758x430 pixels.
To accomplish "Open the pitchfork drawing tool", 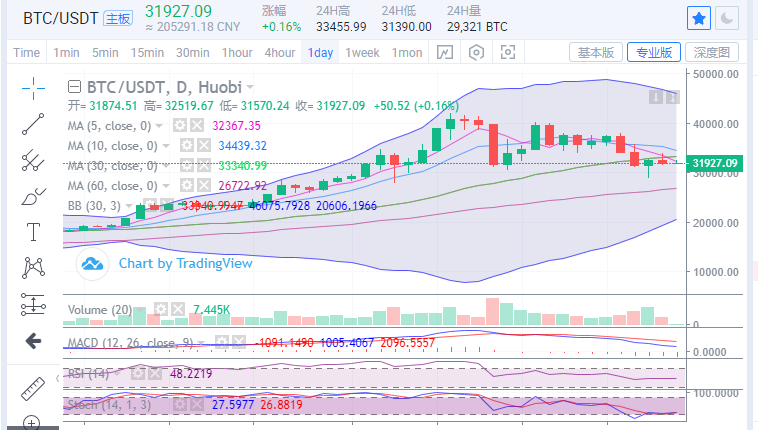I will click(33, 160).
